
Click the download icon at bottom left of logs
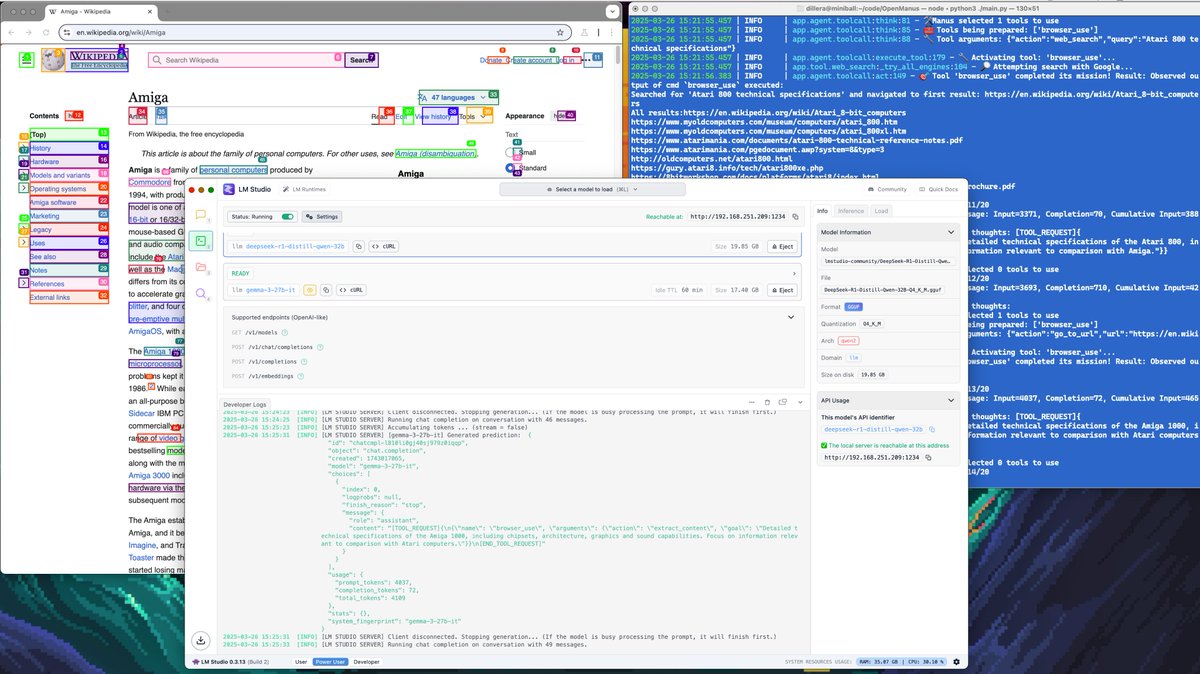coord(201,640)
